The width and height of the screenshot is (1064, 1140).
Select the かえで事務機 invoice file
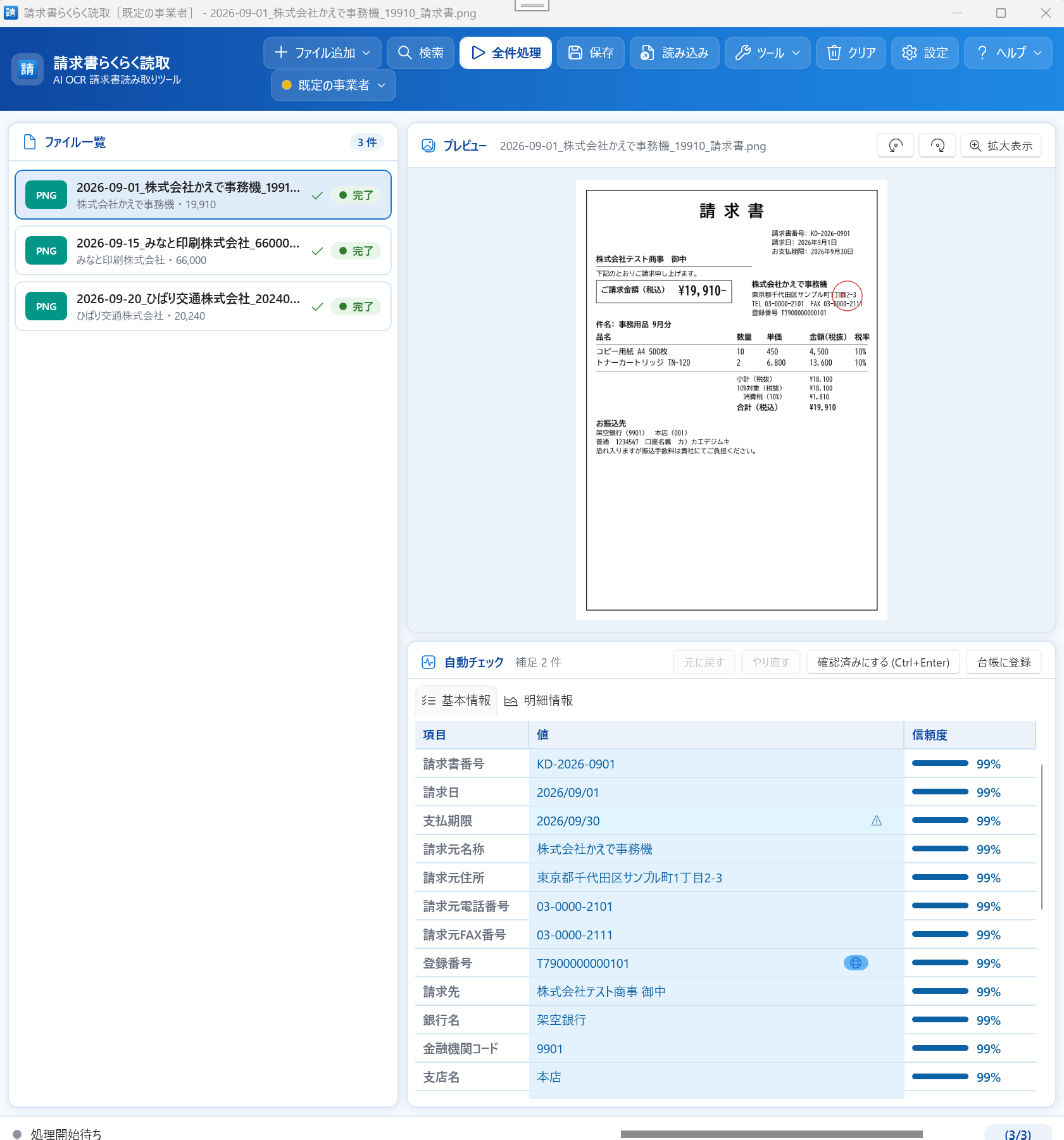203,195
